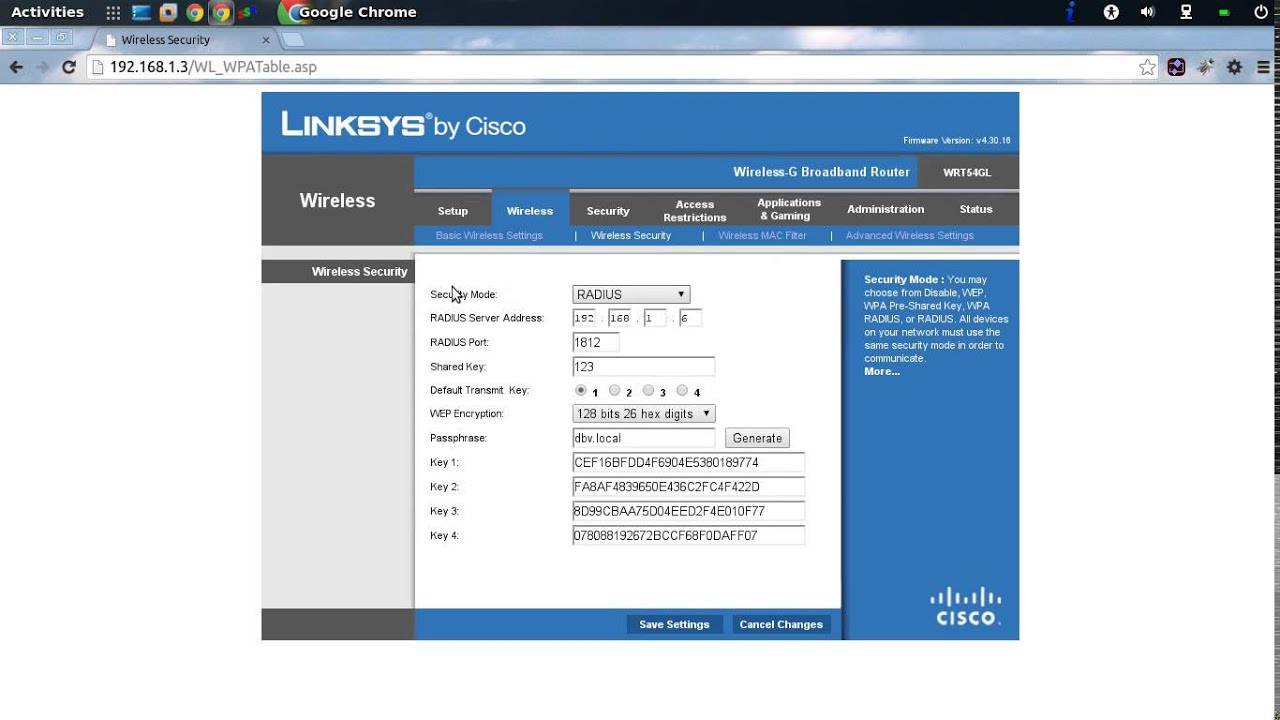Click the Passphrase field

pos(644,438)
